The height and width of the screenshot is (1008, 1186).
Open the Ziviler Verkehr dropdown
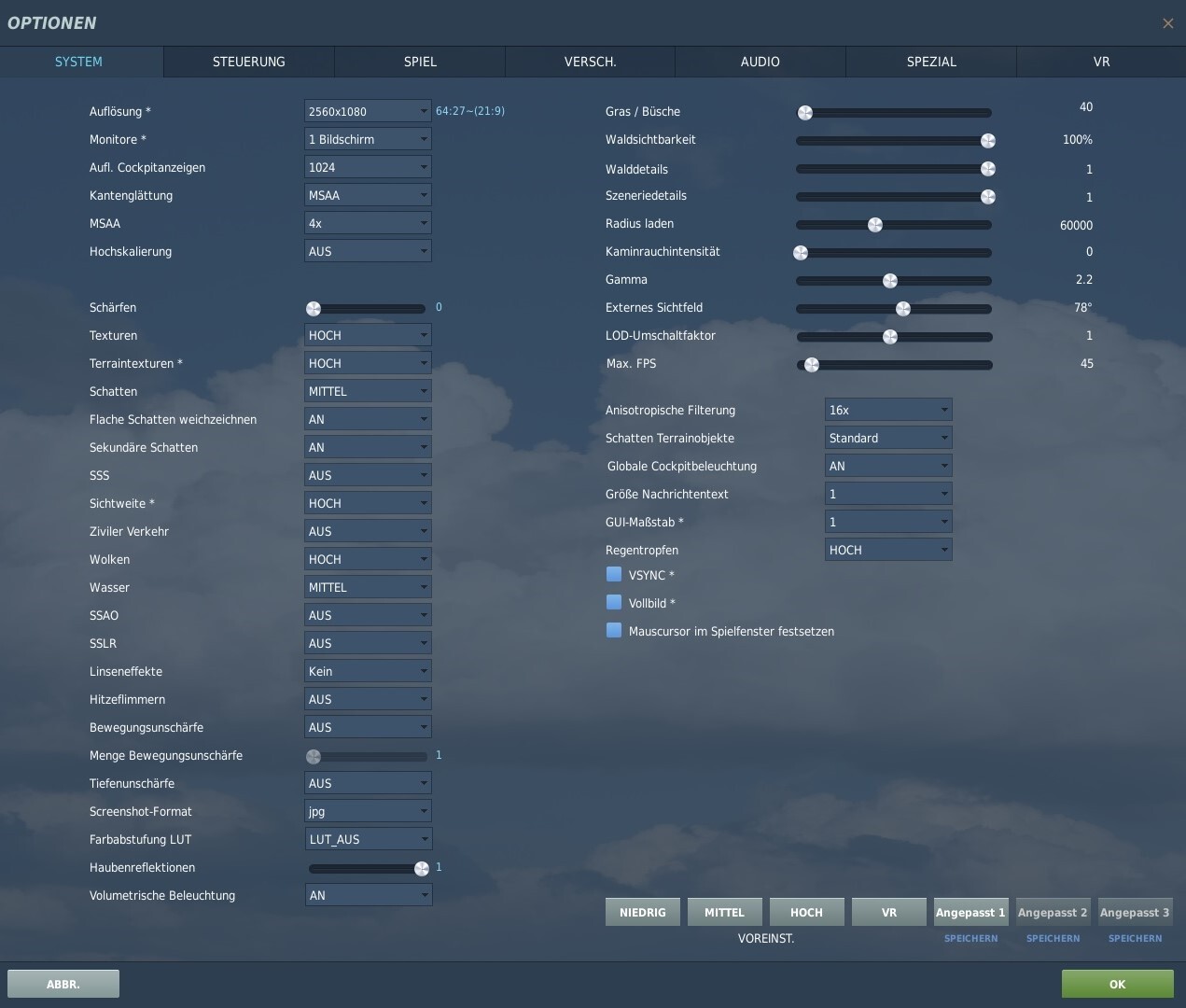(x=368, y=531)
